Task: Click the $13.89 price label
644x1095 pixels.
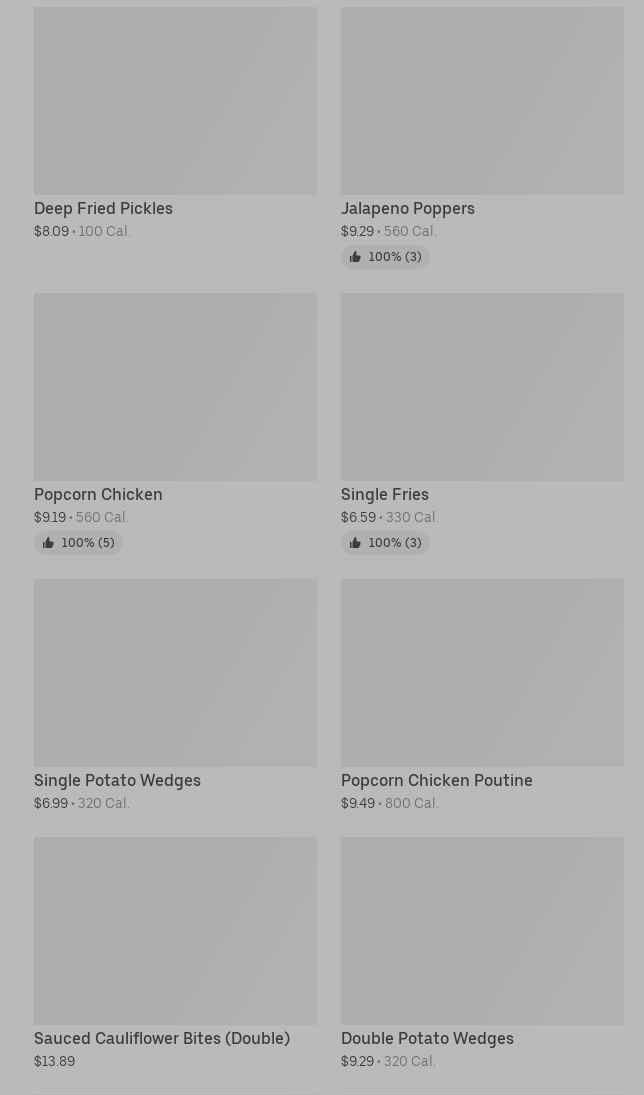Action: (55, 1062)
